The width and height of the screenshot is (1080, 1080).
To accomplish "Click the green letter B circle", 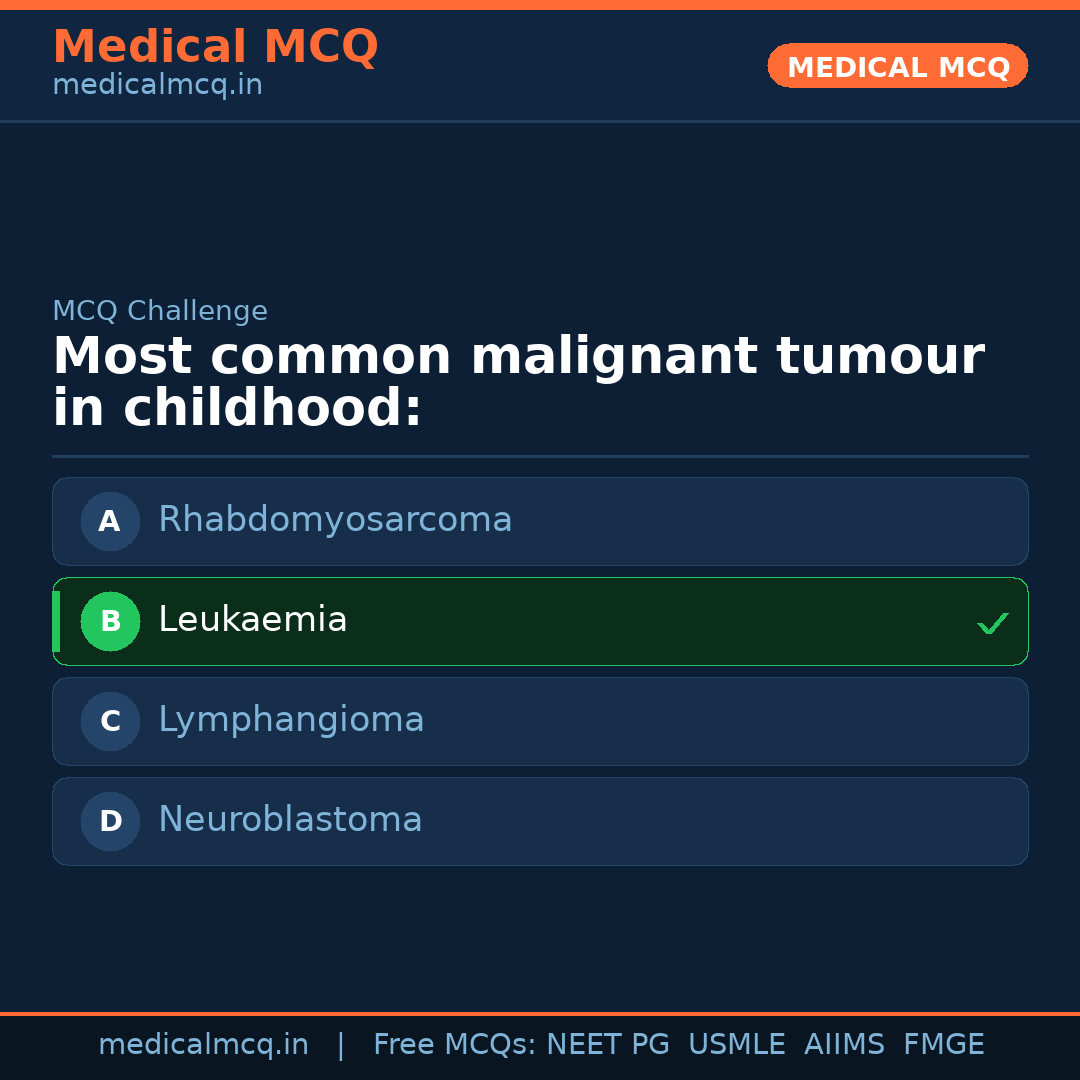I will point(110,621).
